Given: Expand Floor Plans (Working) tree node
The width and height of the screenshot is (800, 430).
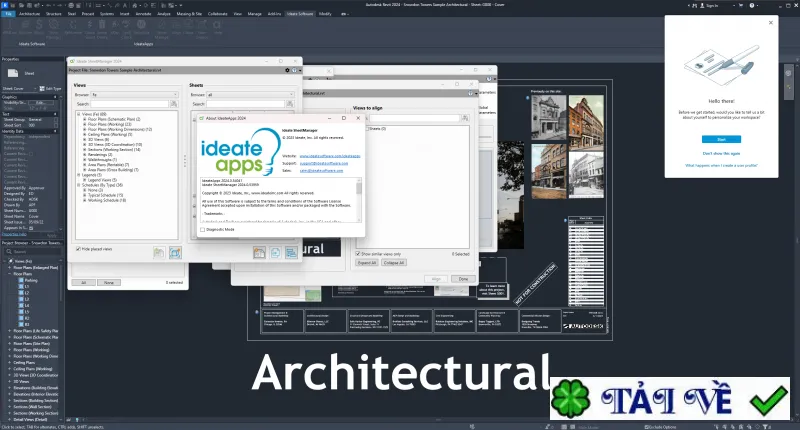Looking at the screenshot, I should 85,124.
